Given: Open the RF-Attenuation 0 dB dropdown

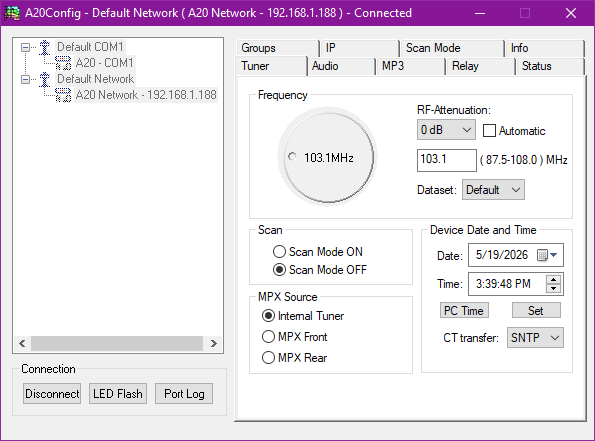Looking at the screenshot, I should 446,130.
